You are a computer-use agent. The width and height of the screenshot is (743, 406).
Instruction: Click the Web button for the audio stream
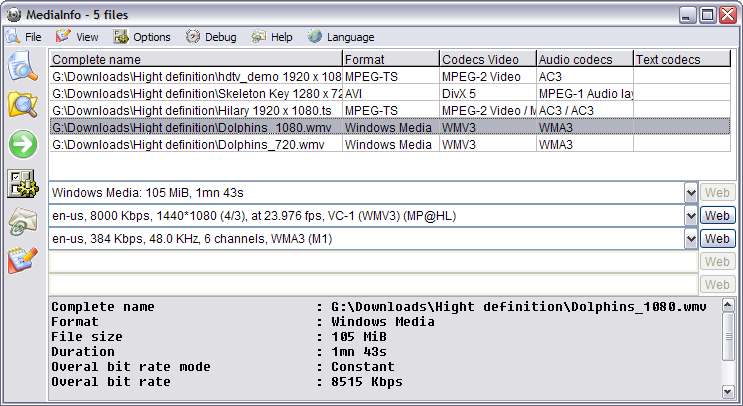coord(717,240)
